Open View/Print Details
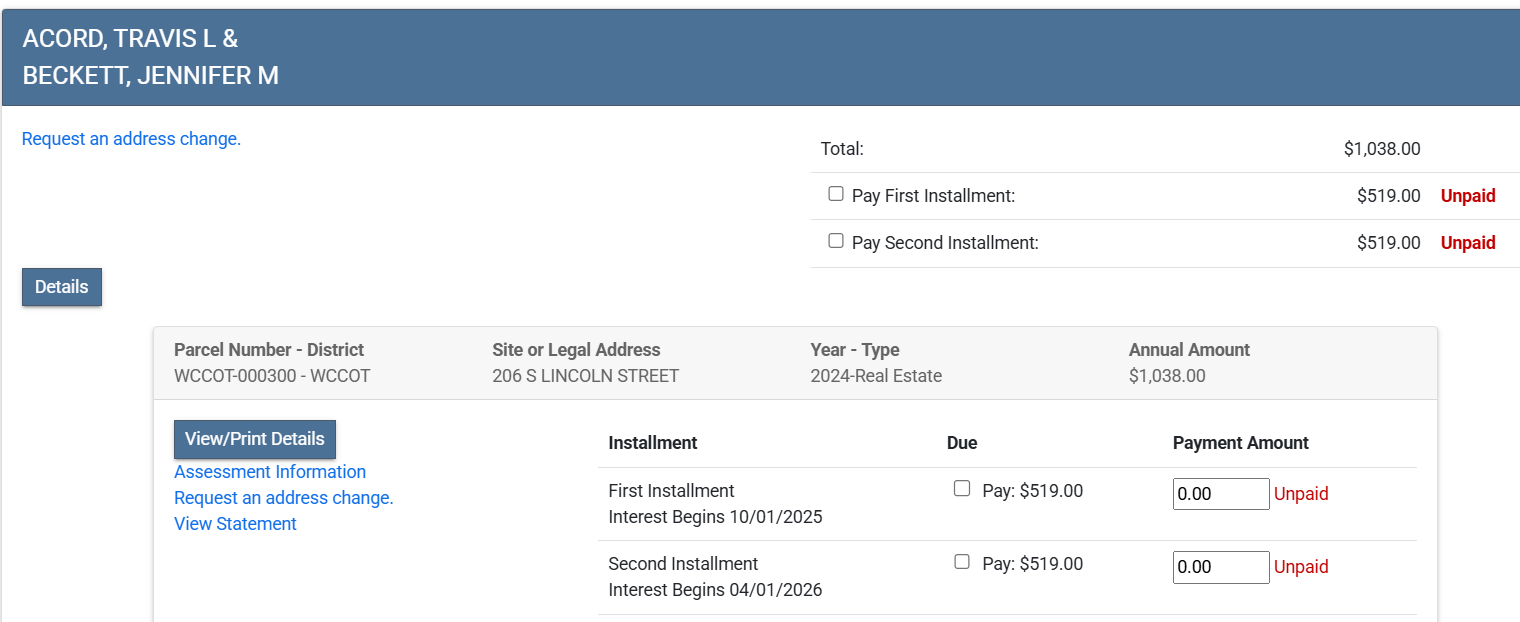 click(255, 439)
